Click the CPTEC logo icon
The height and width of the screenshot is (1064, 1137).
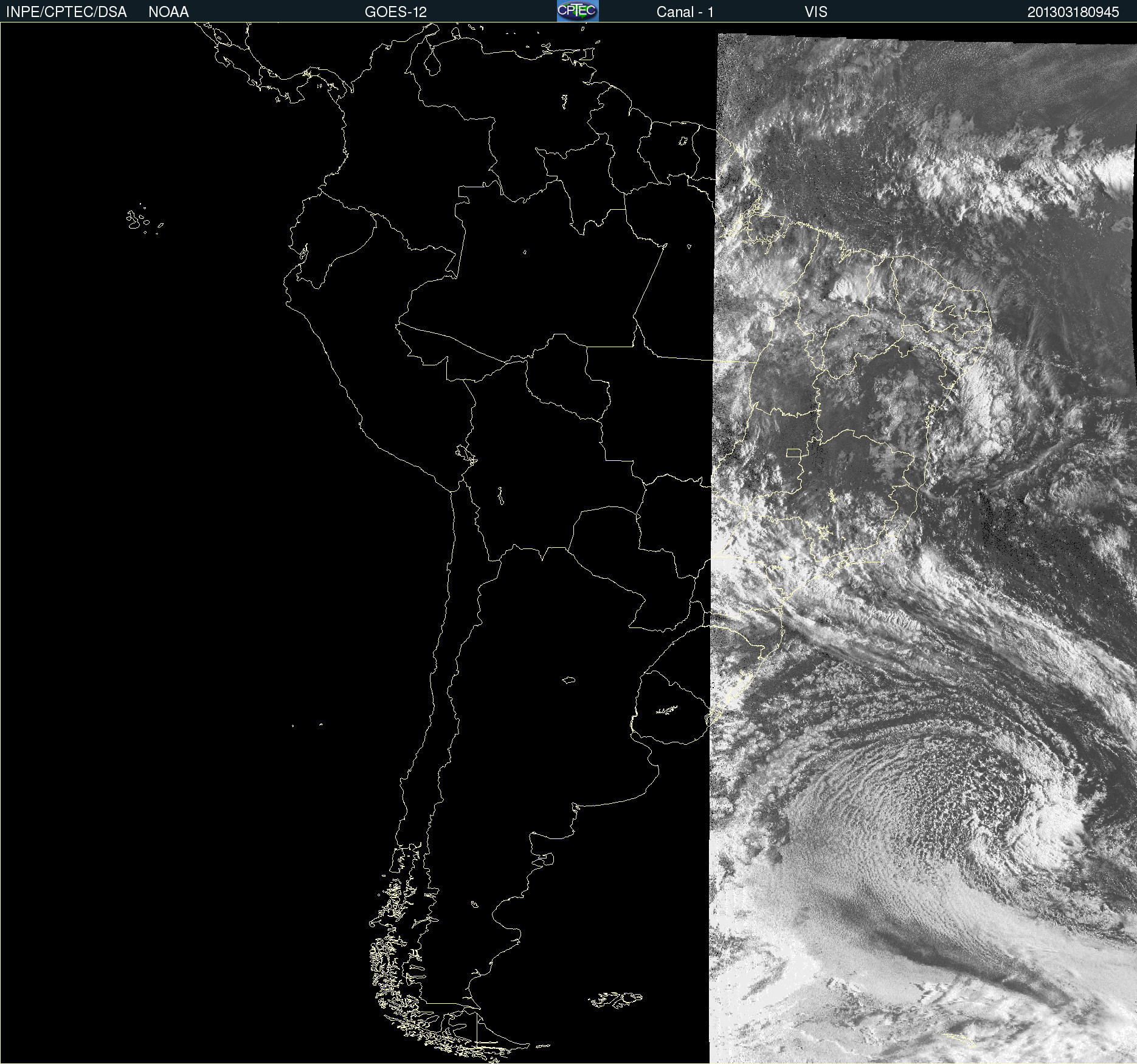[x=578, y=11]
